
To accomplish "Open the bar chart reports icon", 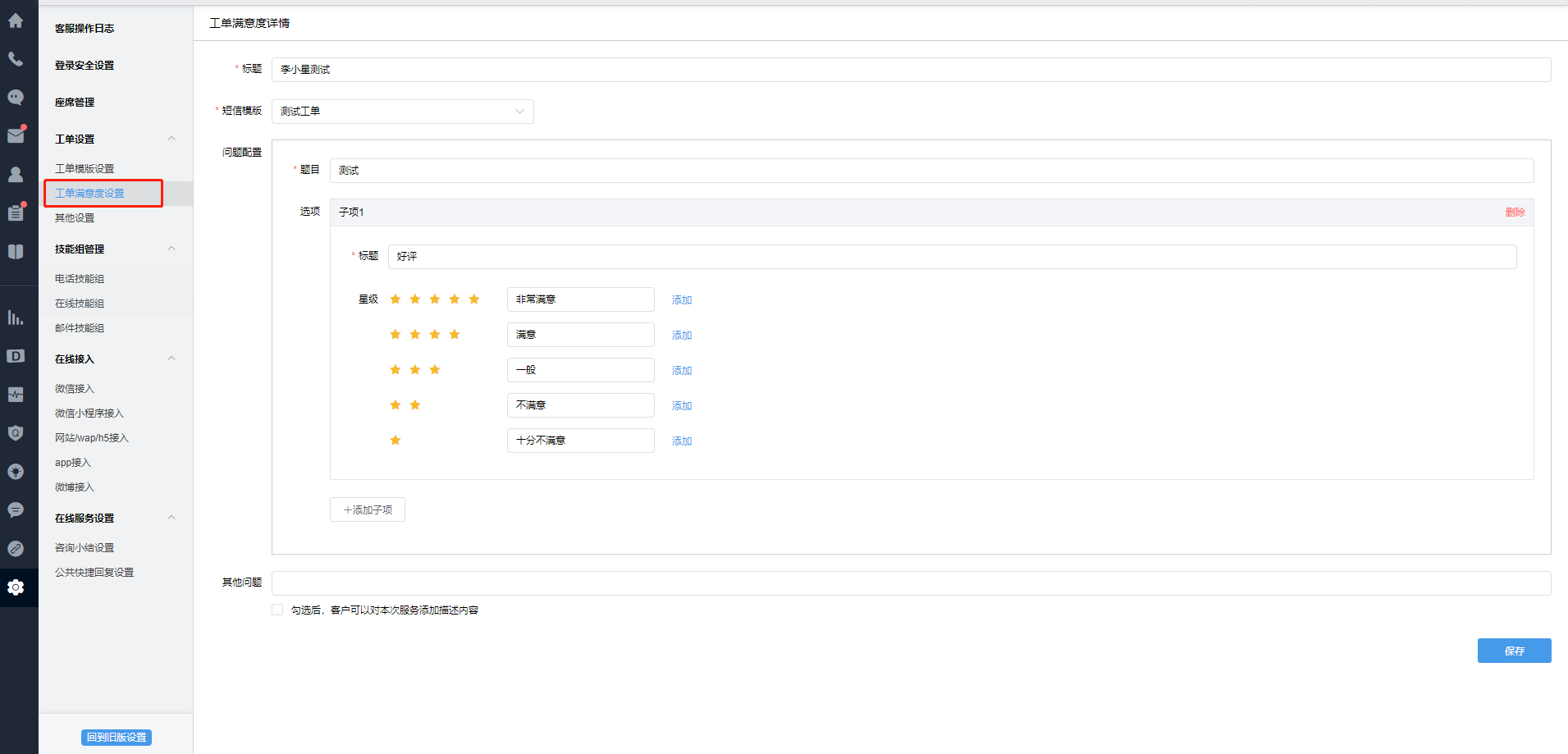I will click(x=16, y=318).
